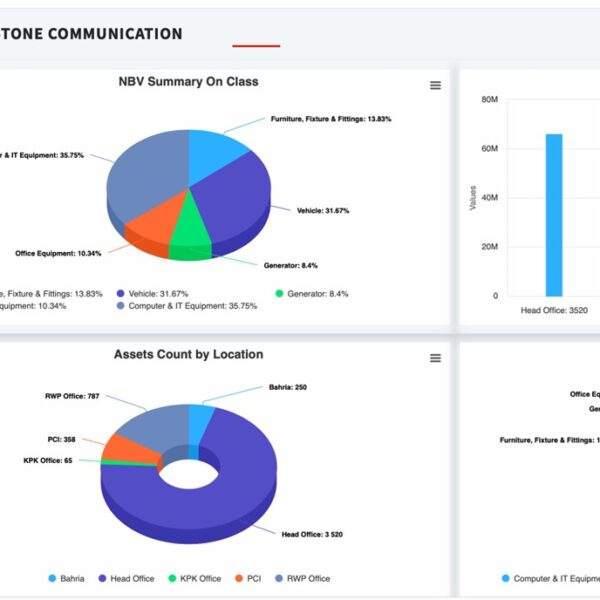Toggle PCI legend item under donut chart
Image resolution: width=600 pixels, height=600 pixels.
[x=251, y=578]
